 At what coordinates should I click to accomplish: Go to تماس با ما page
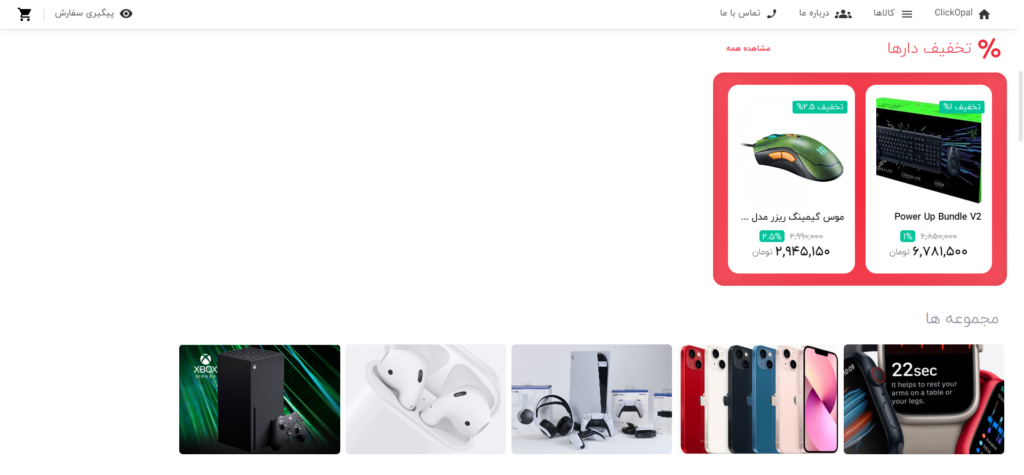coord(740,13)
